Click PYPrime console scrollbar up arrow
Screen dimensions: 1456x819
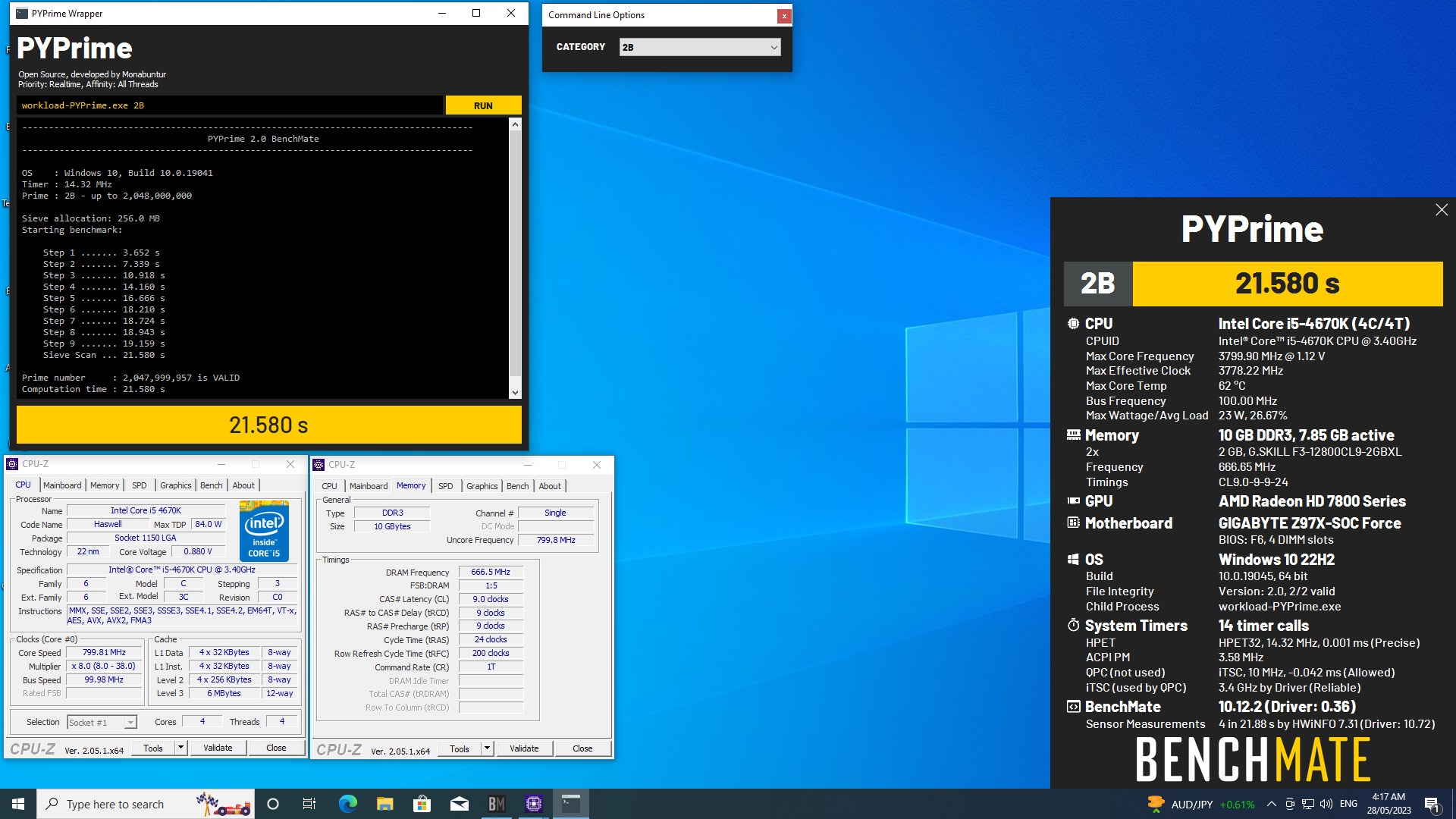[x=516, y=124]
